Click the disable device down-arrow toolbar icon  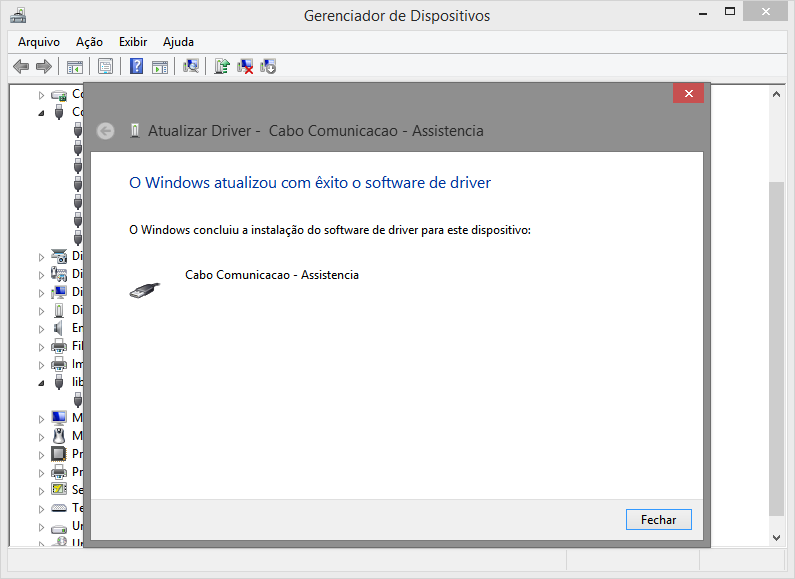click(x=268, y=67)
